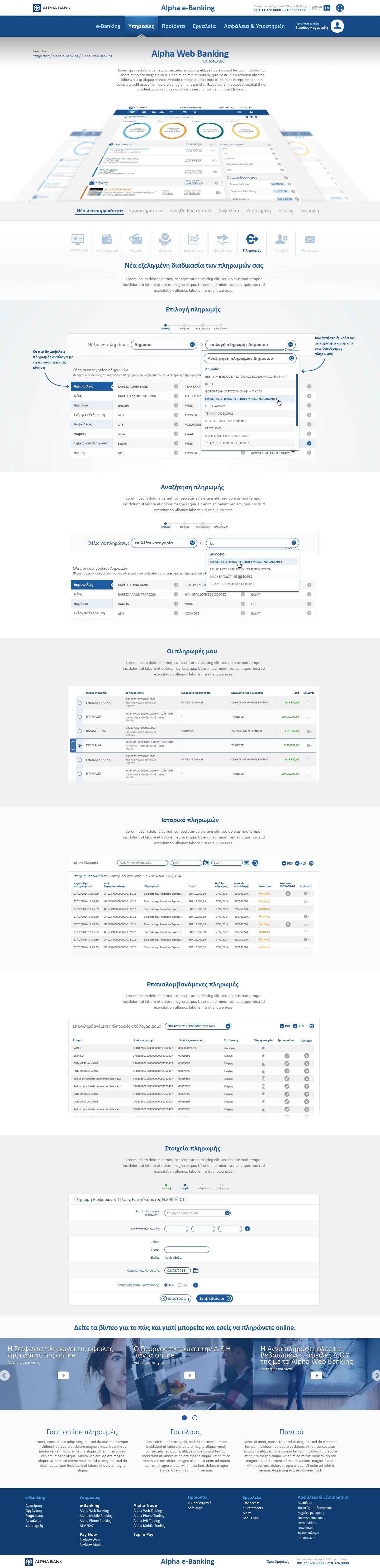Select the Επισκόπηση overview icon
This screenshot has height=1568, width=380.
tap(77, 239)
